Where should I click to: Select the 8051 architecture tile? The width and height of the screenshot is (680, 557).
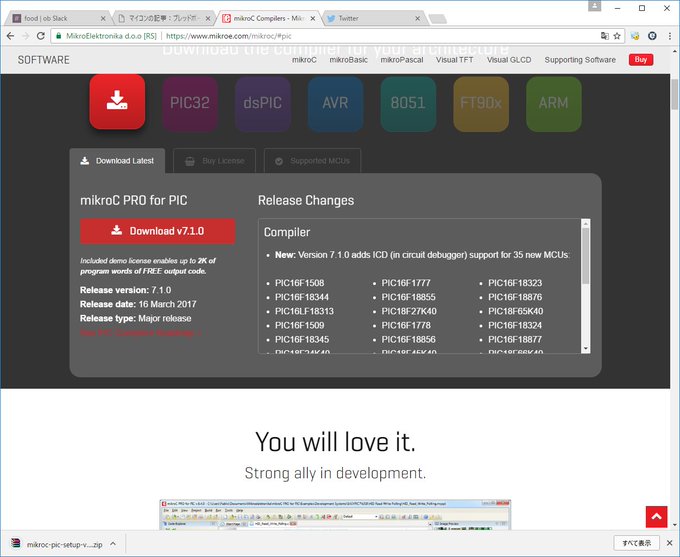[408, 104]
